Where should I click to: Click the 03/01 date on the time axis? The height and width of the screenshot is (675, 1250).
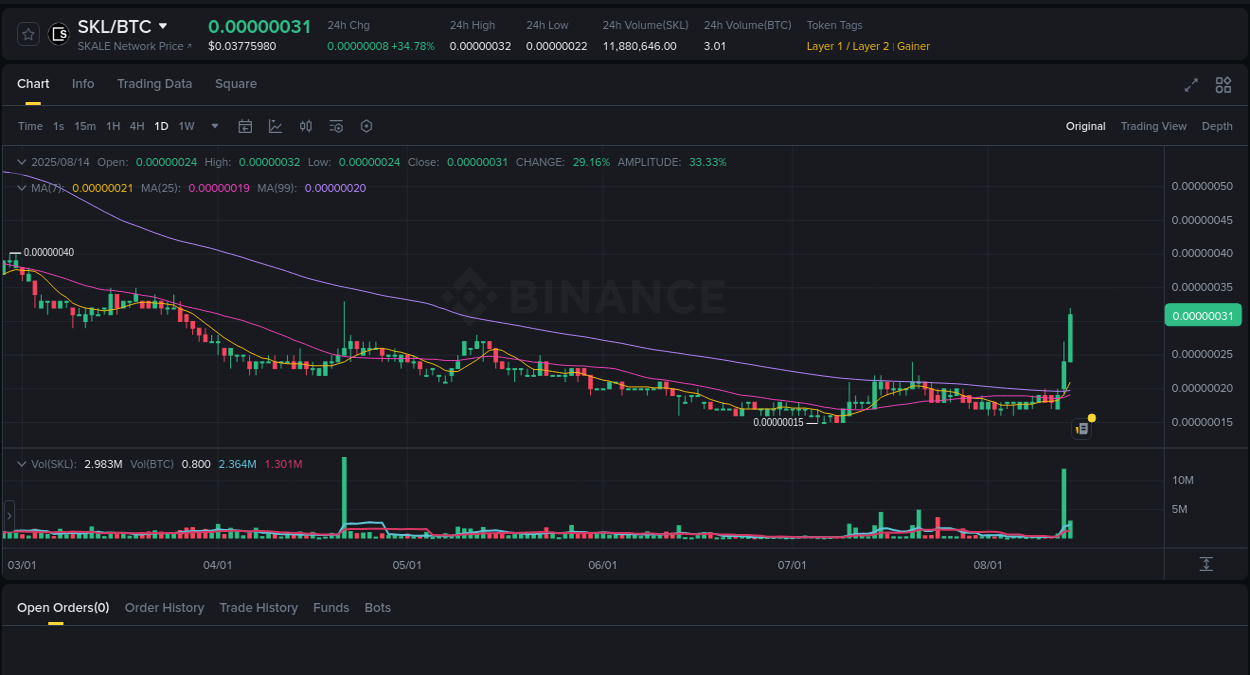[22, 565]
